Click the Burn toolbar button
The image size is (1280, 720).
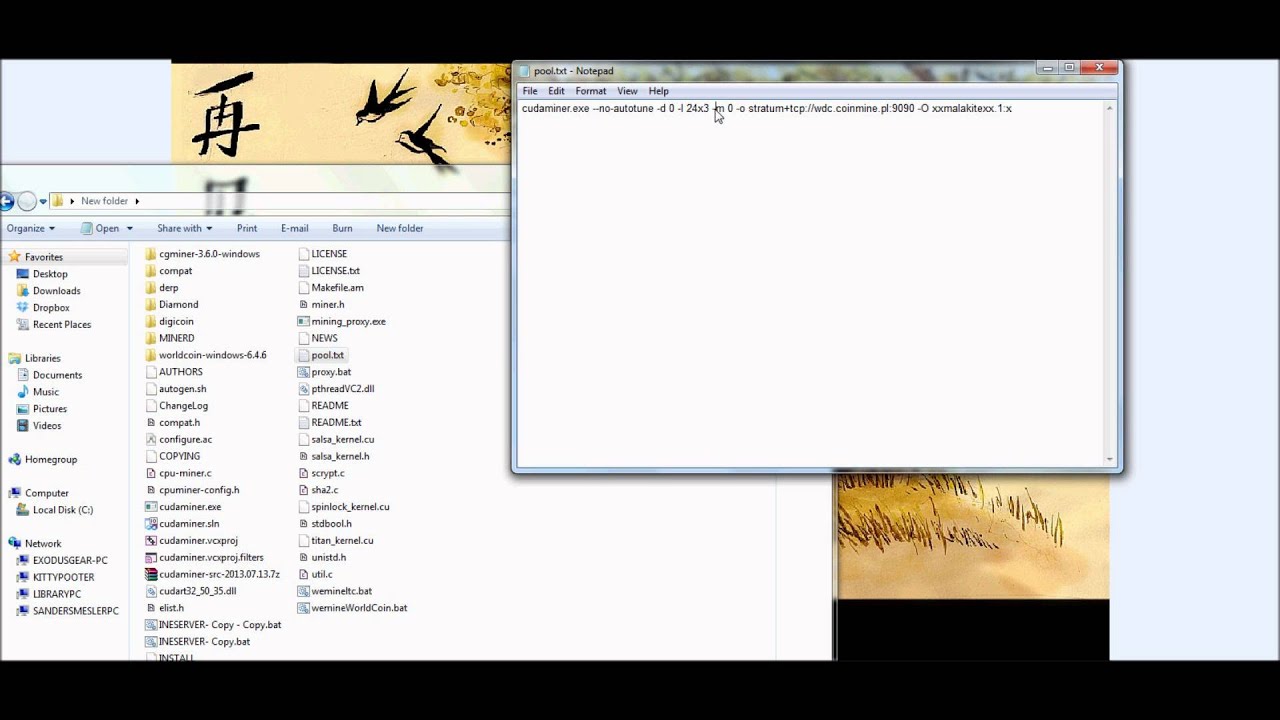[x=342, y=228]
